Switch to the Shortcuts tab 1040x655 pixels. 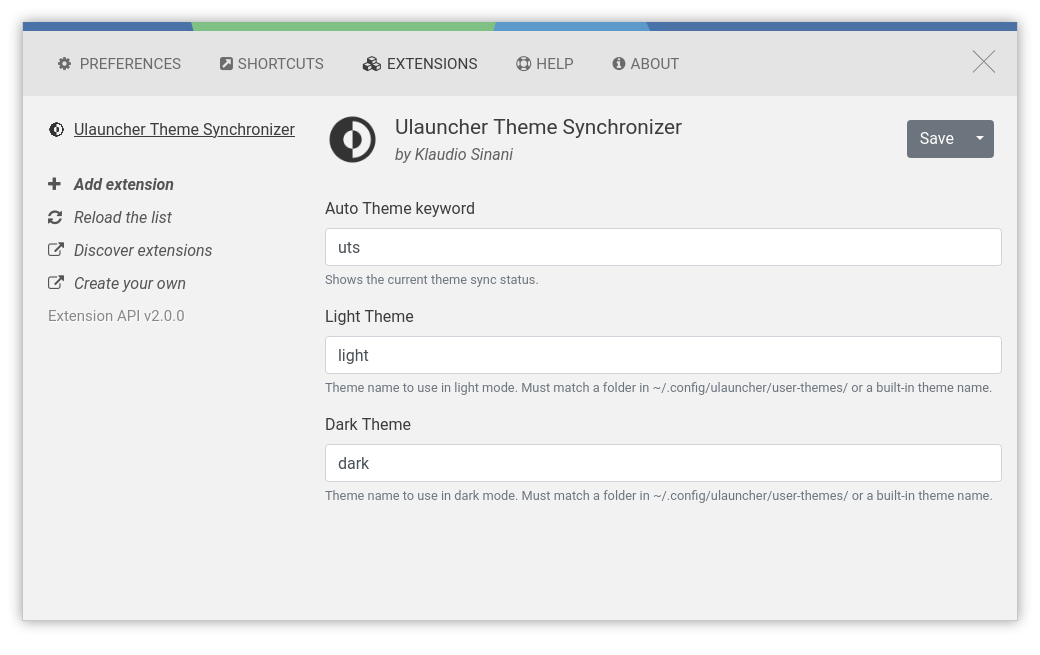[x=272, y=64]
